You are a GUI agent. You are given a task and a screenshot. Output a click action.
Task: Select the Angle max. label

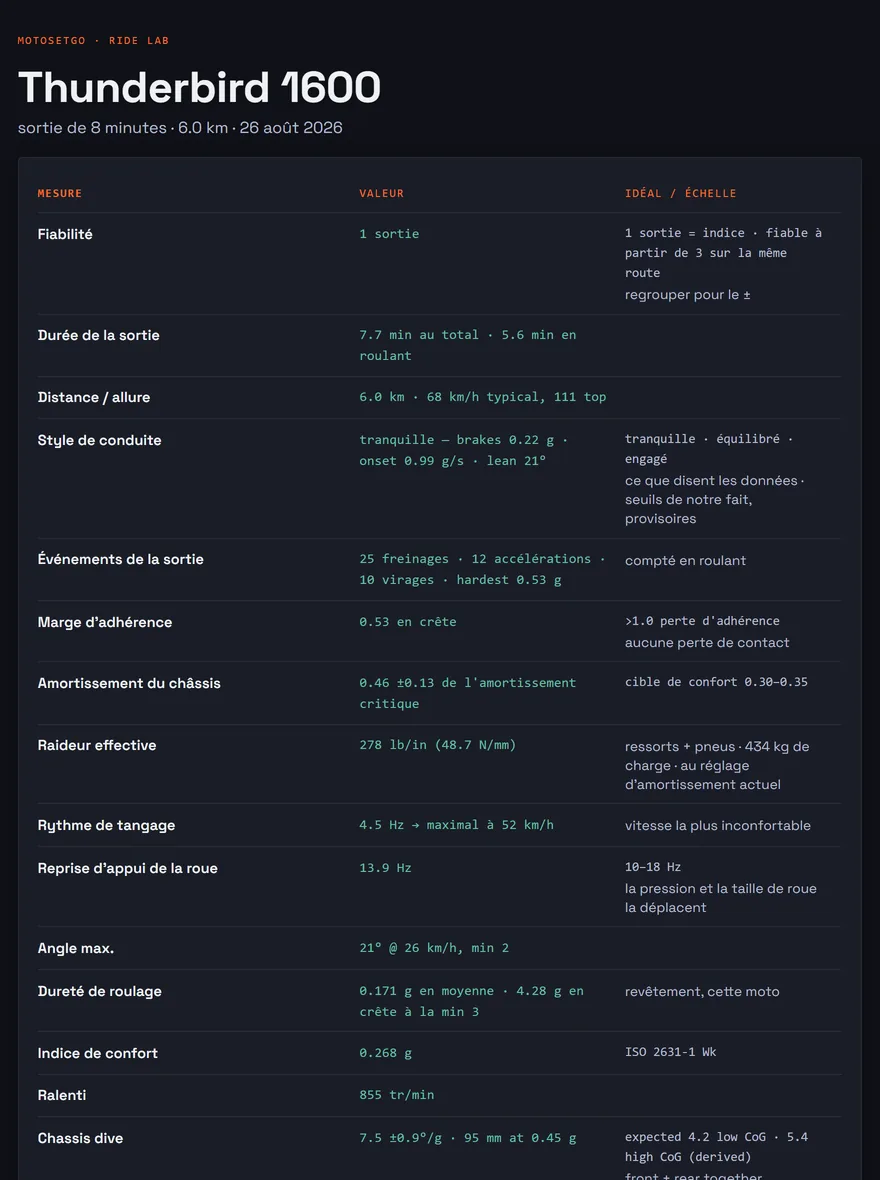point(76,948)
